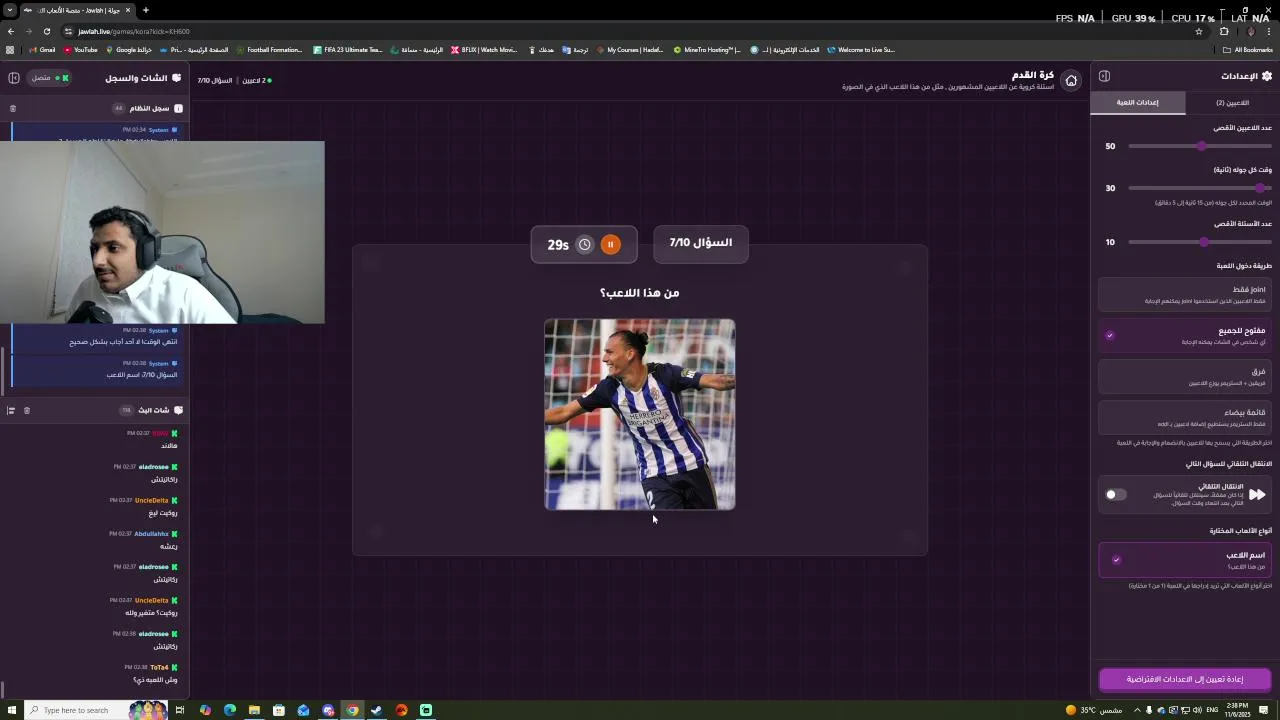This screenshot has width=1280, height=720.
Task: Go back in browser history
Action: pyautogui.click(x=11, y=31)
